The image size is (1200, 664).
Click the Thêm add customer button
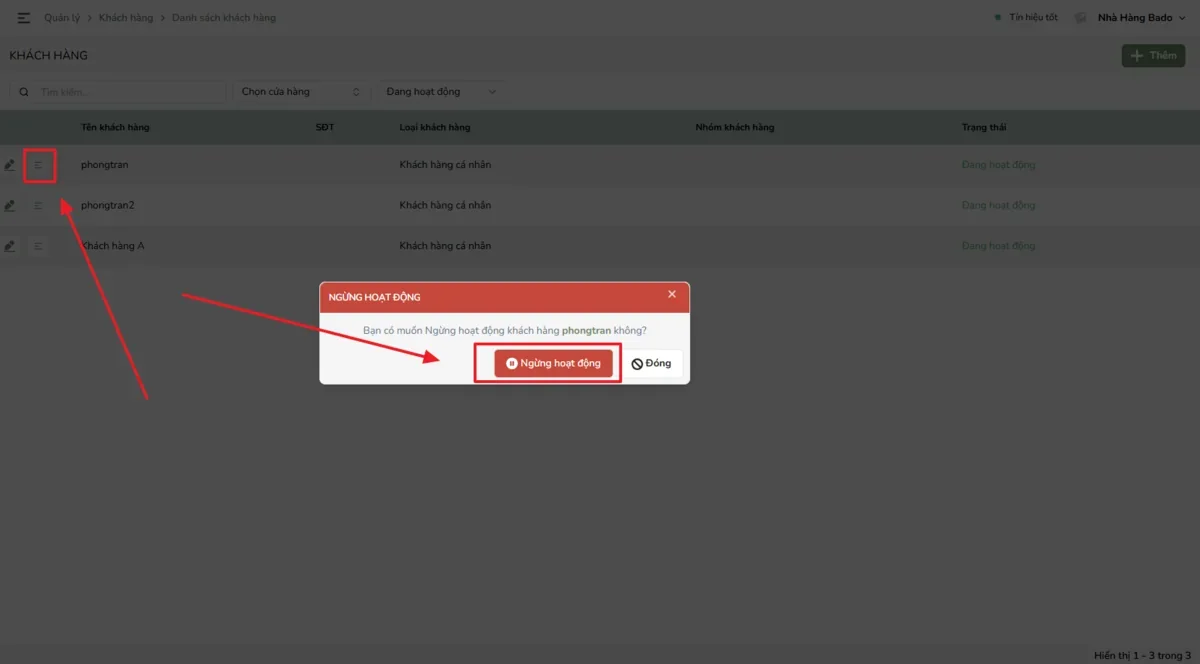(1153, 56)
